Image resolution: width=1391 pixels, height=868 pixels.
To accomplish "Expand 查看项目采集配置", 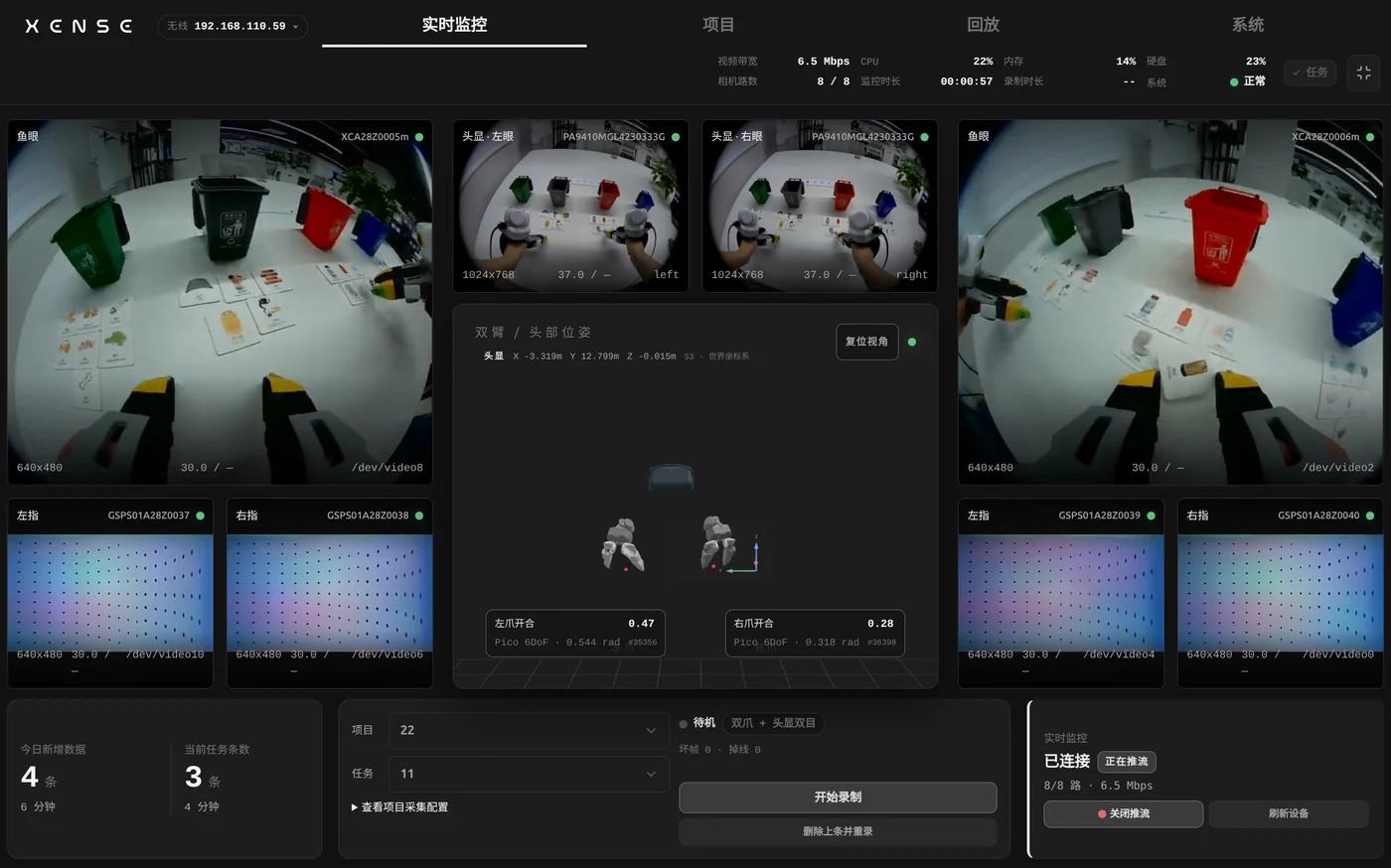I will [x=399, y=807].
